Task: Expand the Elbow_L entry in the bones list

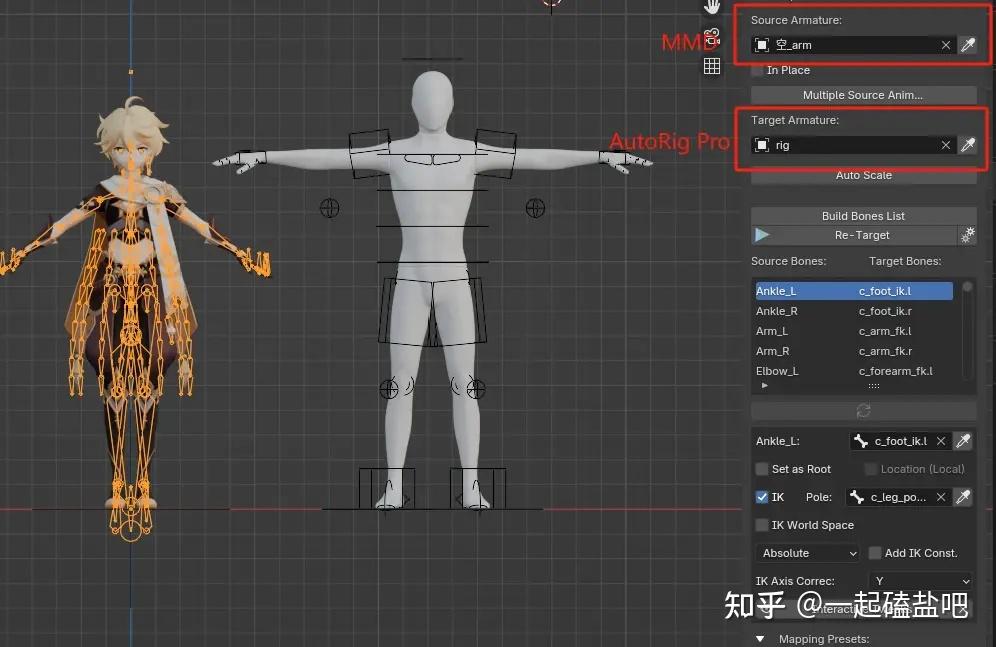Action: click(763, 384)
